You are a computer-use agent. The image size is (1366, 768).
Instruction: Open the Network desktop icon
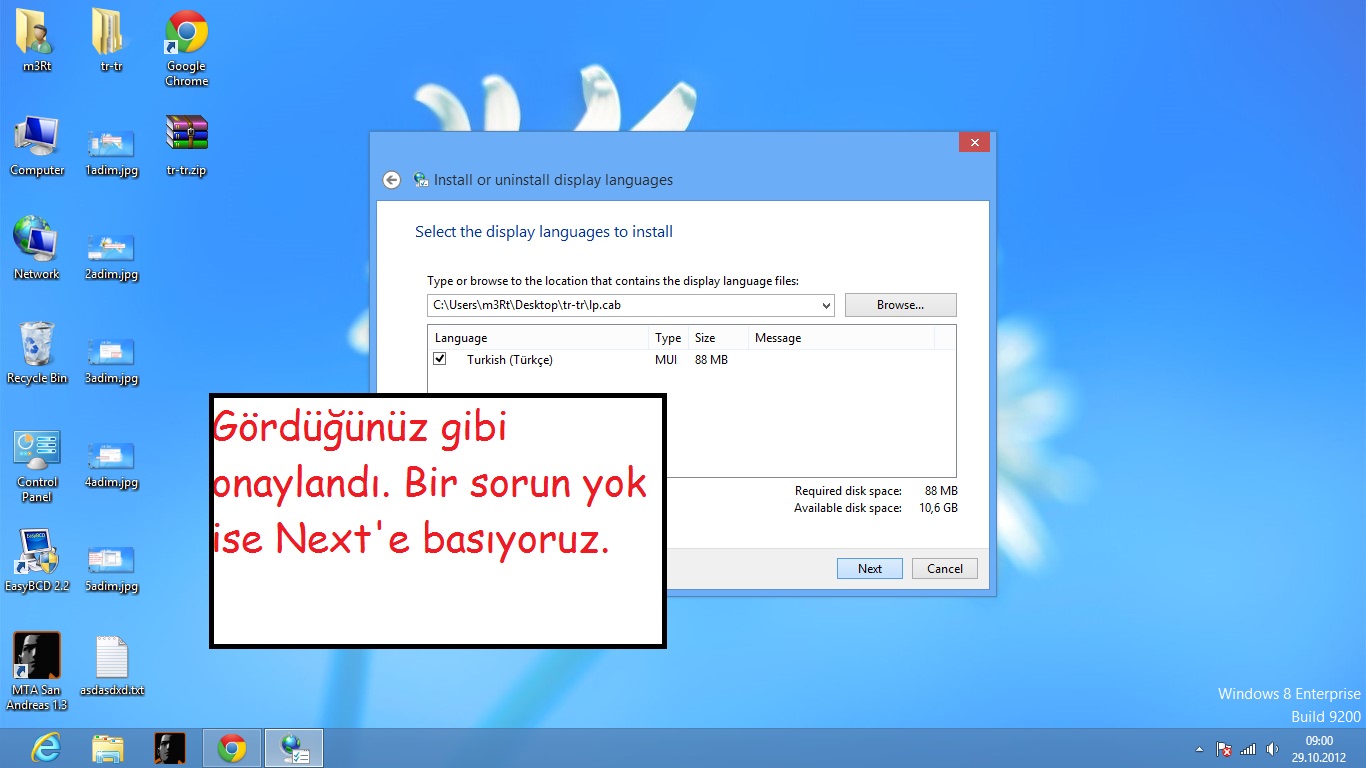pyautogui.click(x=37, y=248)
